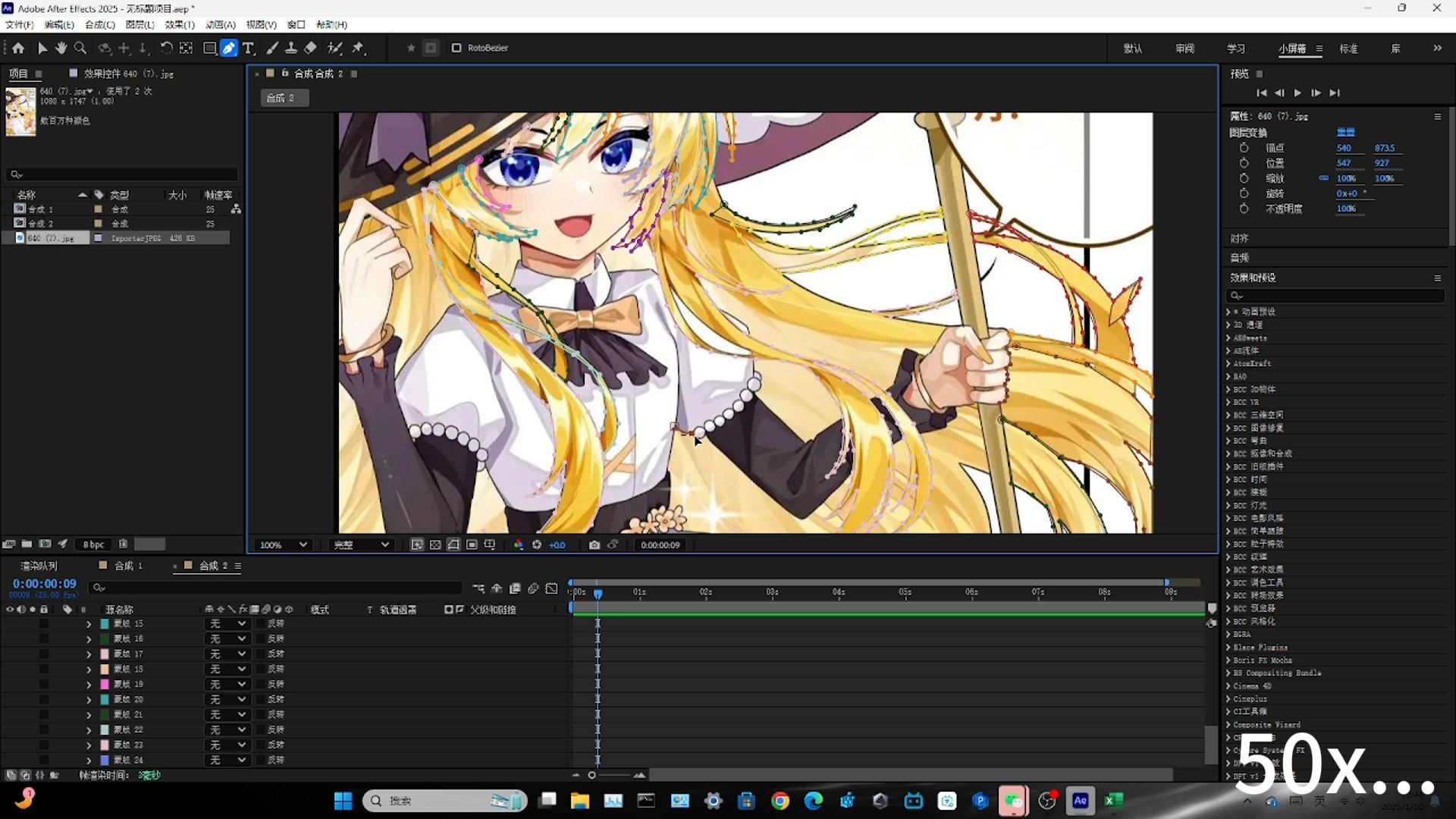Select the Hand tool
This screenshot has height=819, width=1456.
point(61,48)
